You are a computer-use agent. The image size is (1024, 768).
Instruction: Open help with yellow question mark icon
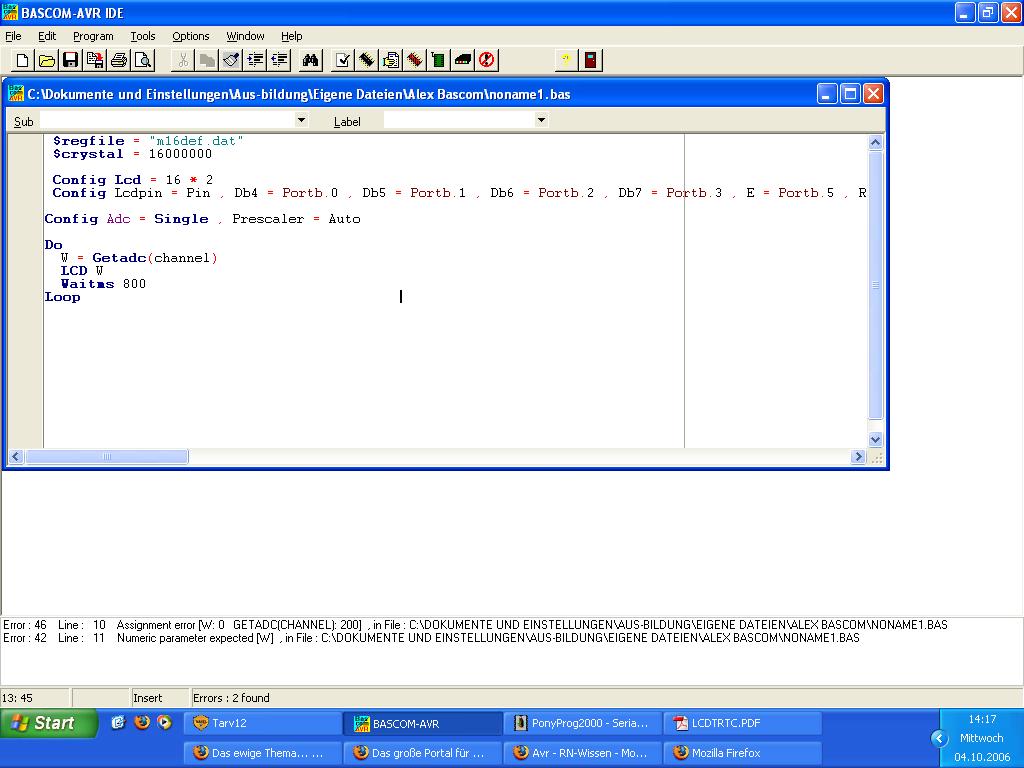coord(566,61)
